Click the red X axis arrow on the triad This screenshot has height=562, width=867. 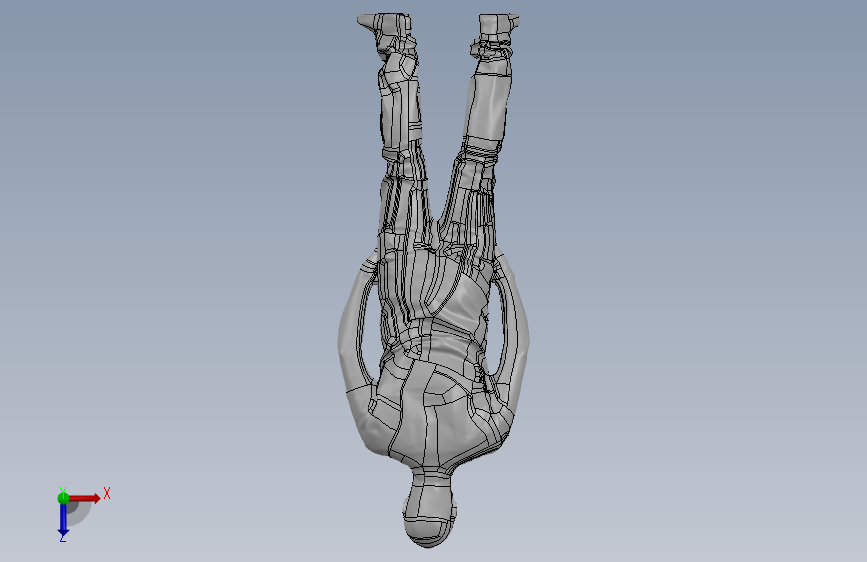coord(84,498)
